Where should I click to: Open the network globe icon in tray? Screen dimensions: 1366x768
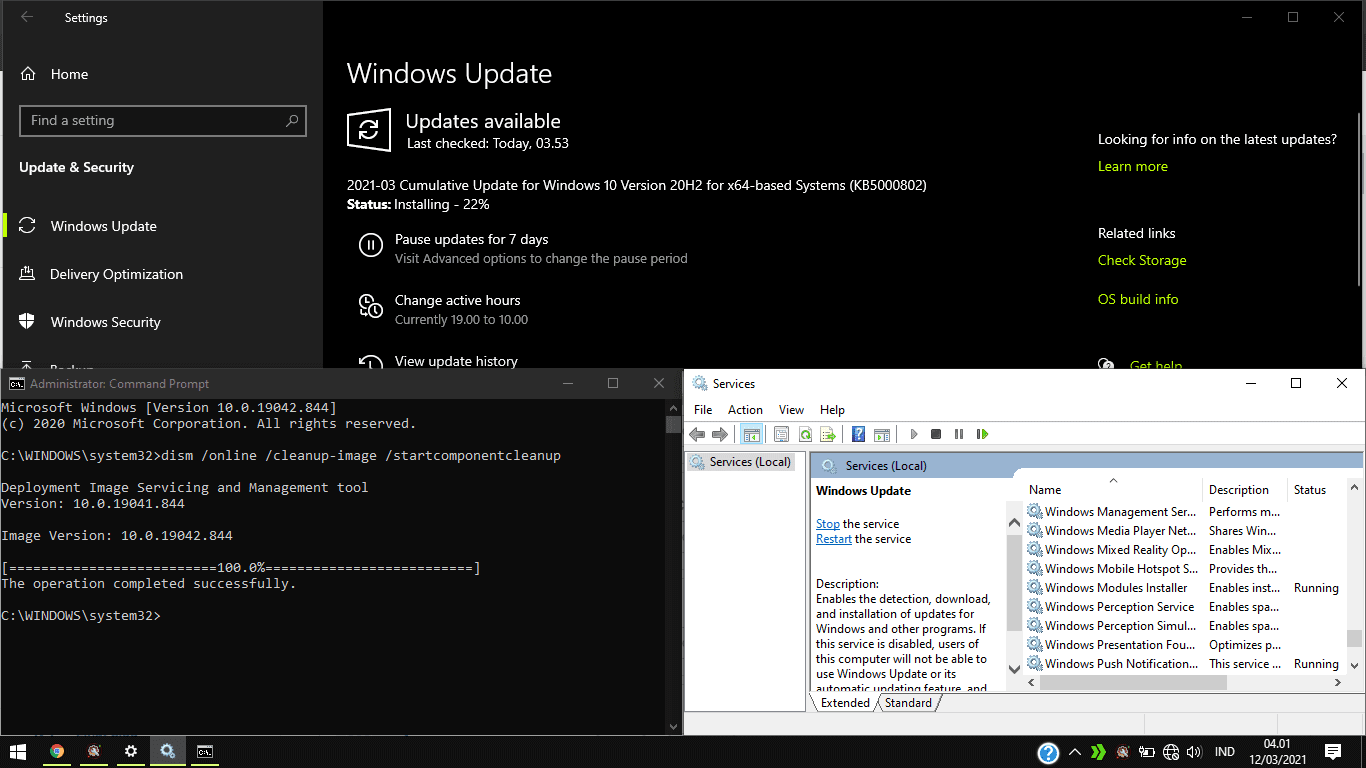click(1171, 752)
